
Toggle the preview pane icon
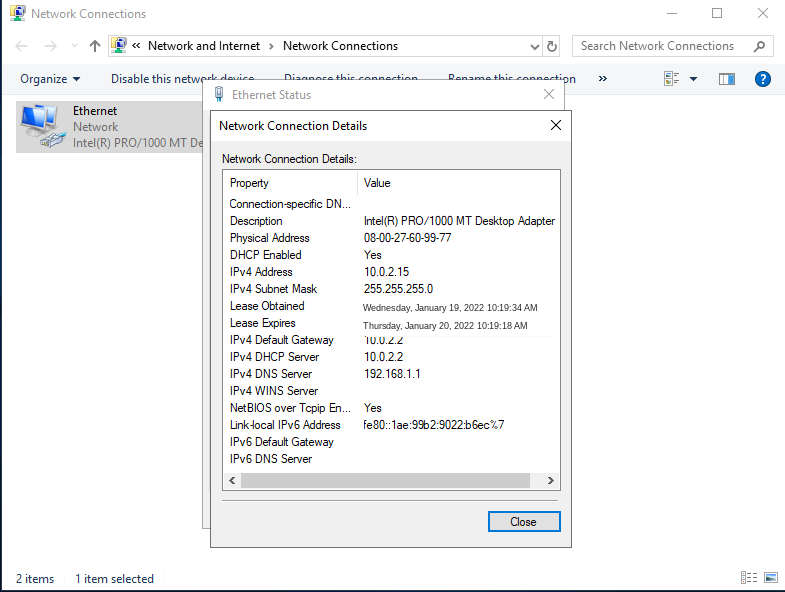coord(726,79)
